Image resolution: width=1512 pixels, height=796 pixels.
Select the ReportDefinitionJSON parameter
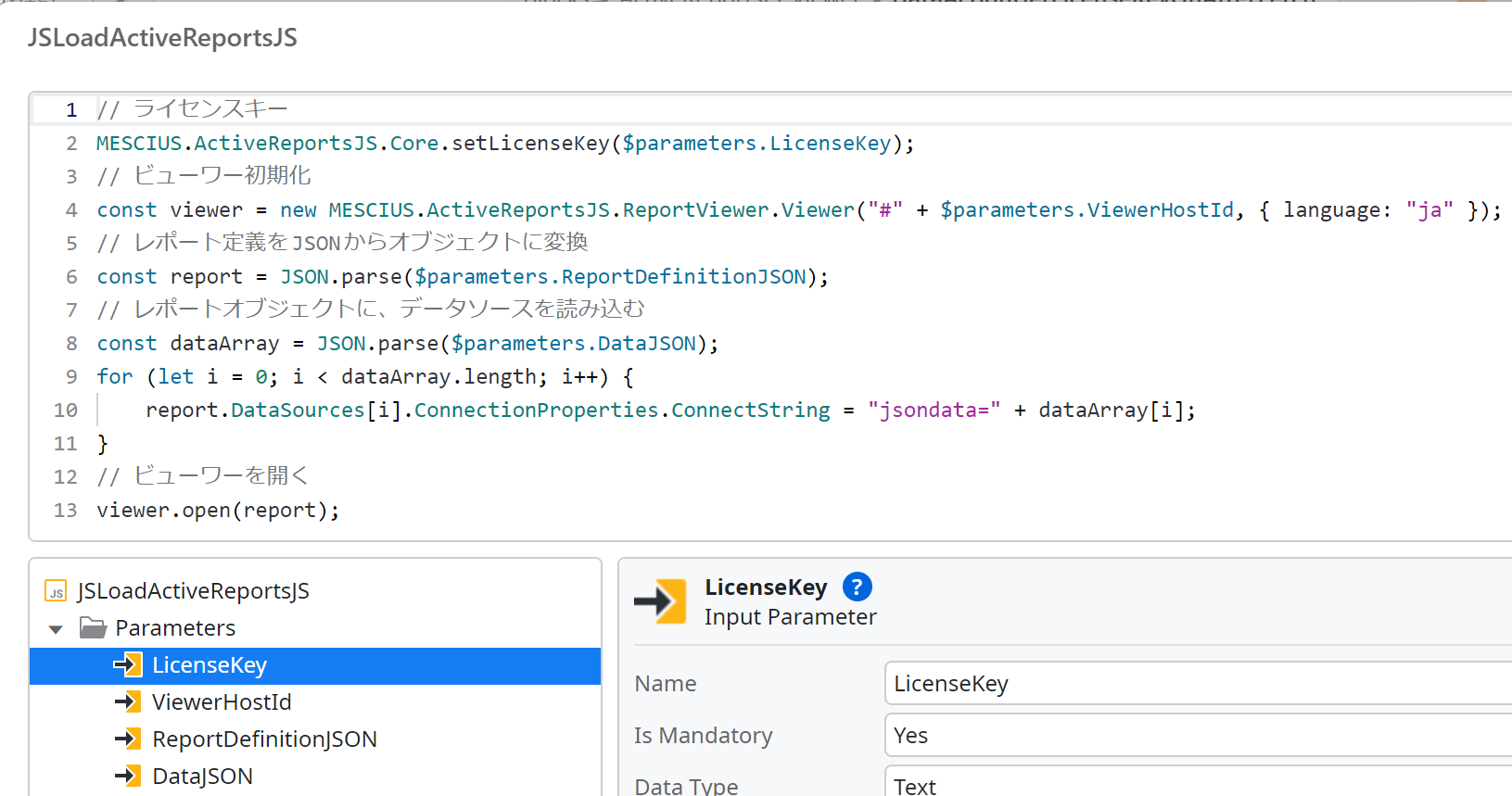pos(264,739)
